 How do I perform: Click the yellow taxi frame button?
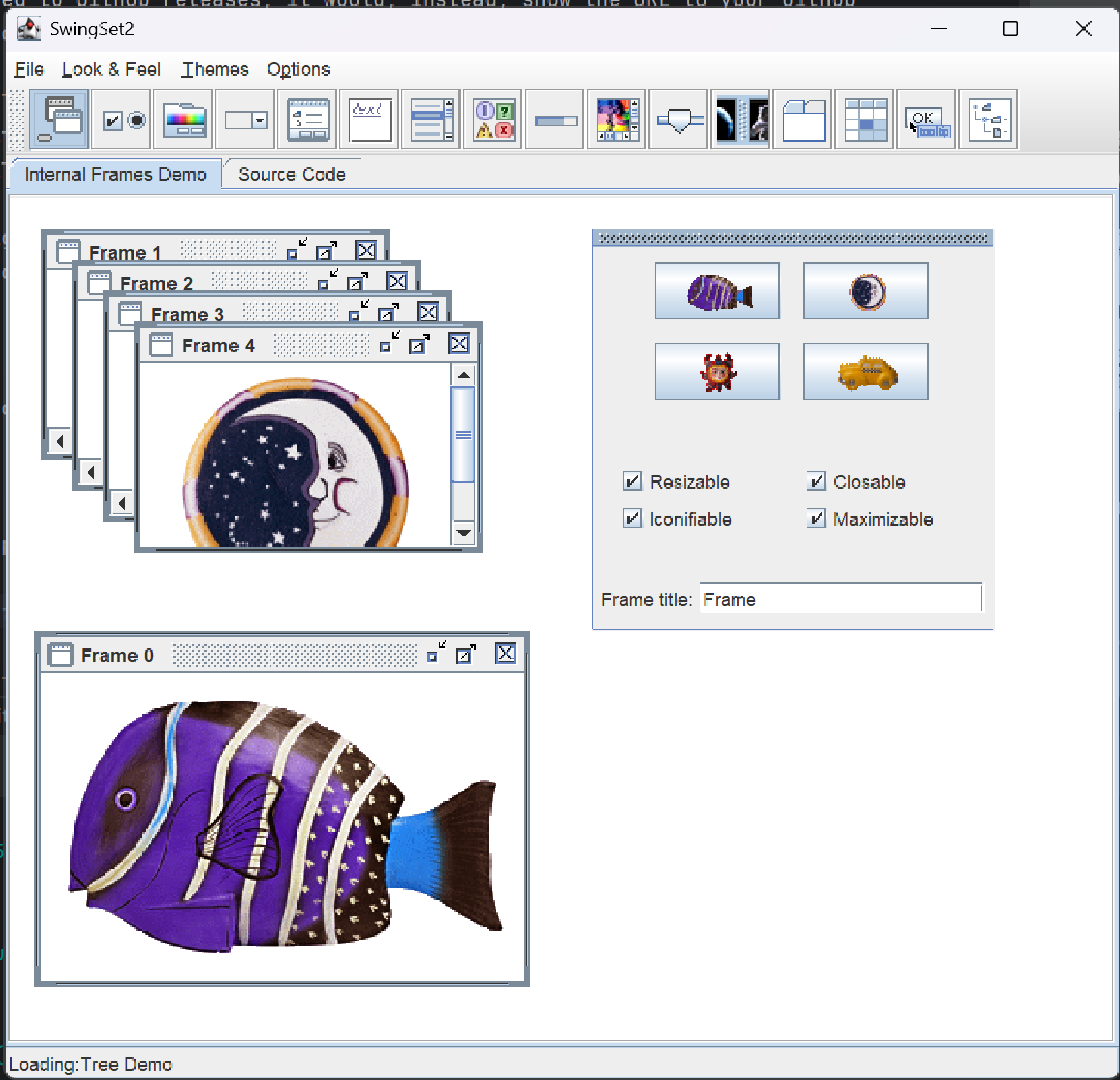[x=865, y=372]
